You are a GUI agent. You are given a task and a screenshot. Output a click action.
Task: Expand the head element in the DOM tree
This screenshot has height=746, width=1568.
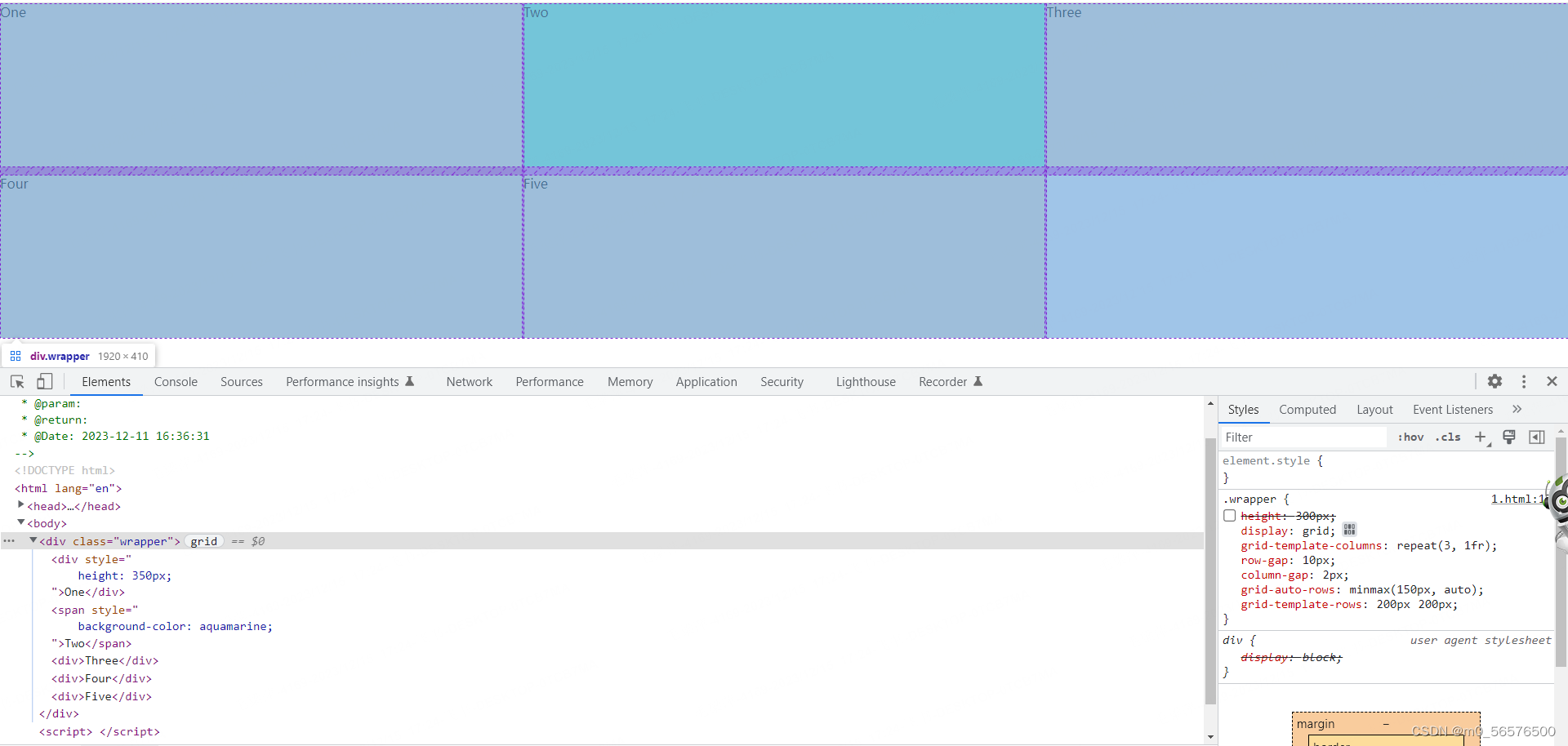click(x=20, y=504)
